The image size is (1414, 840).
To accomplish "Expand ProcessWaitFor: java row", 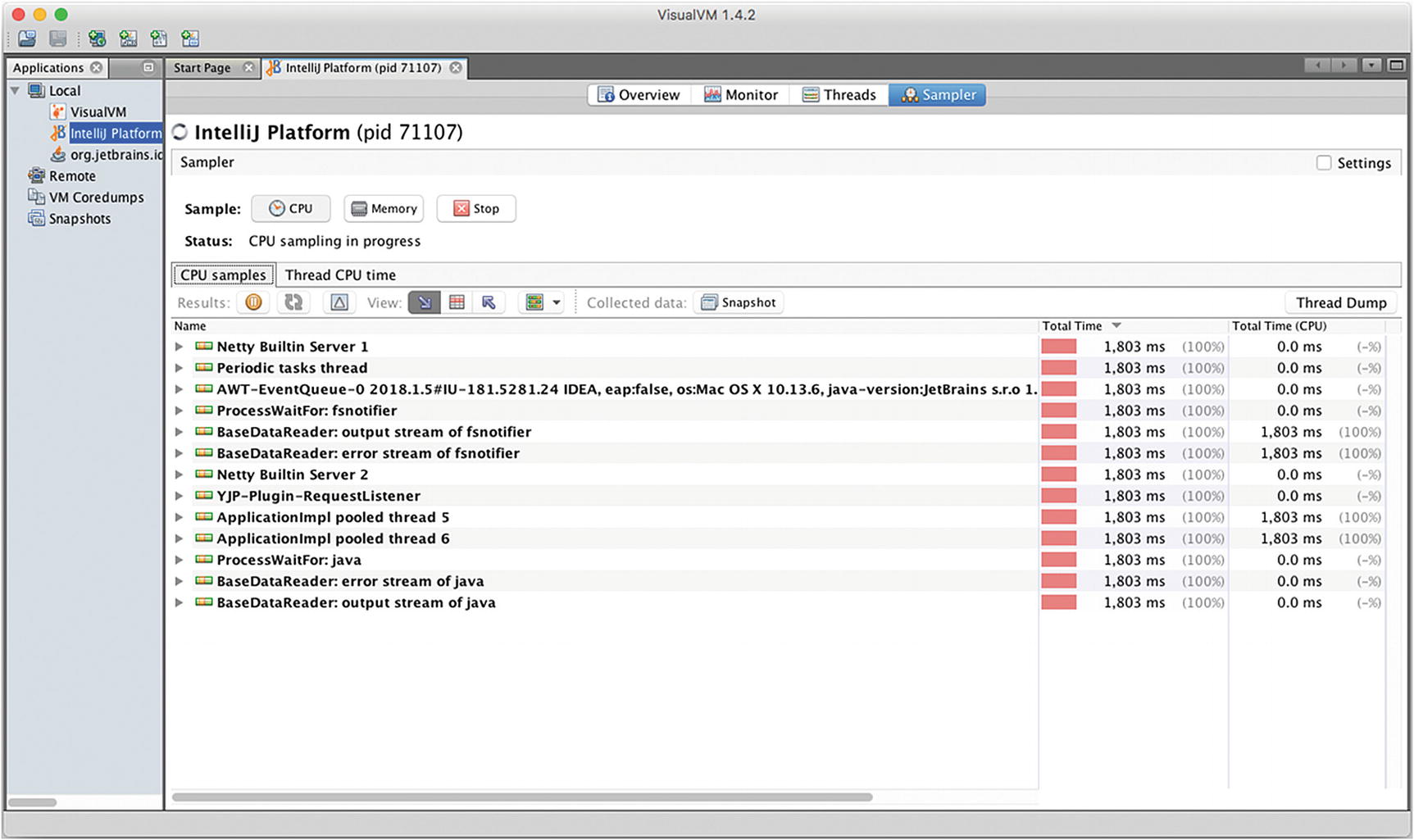I will click(x=179, y=560).
